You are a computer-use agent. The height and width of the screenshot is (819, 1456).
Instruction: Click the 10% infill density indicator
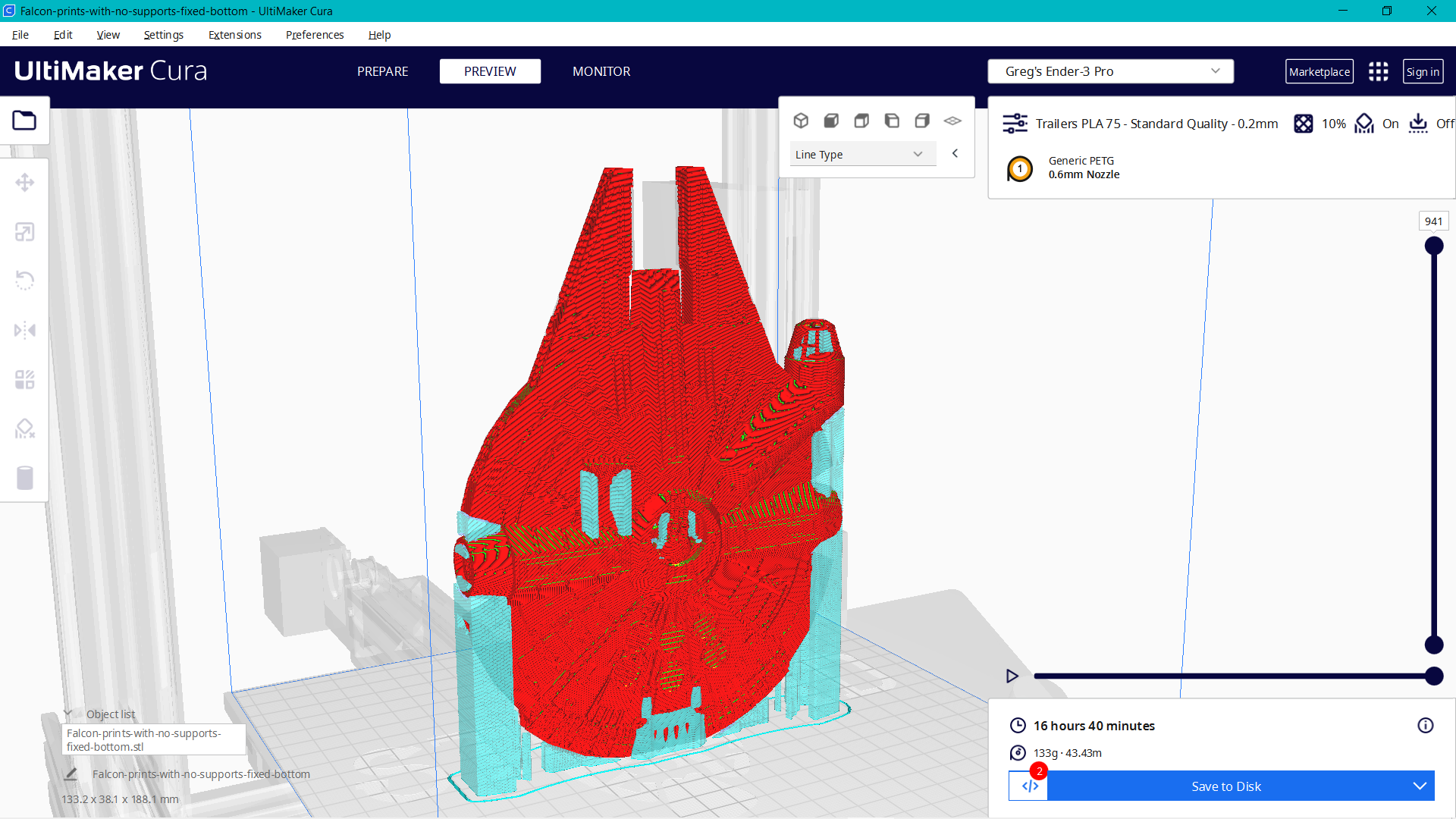click(1319, 124)
